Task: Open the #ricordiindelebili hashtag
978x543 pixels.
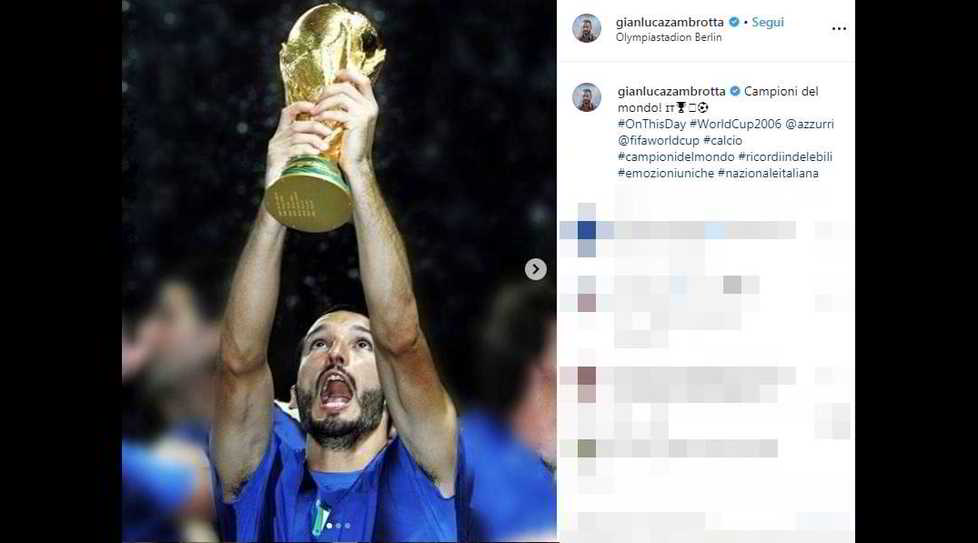Action: [785, 156]
